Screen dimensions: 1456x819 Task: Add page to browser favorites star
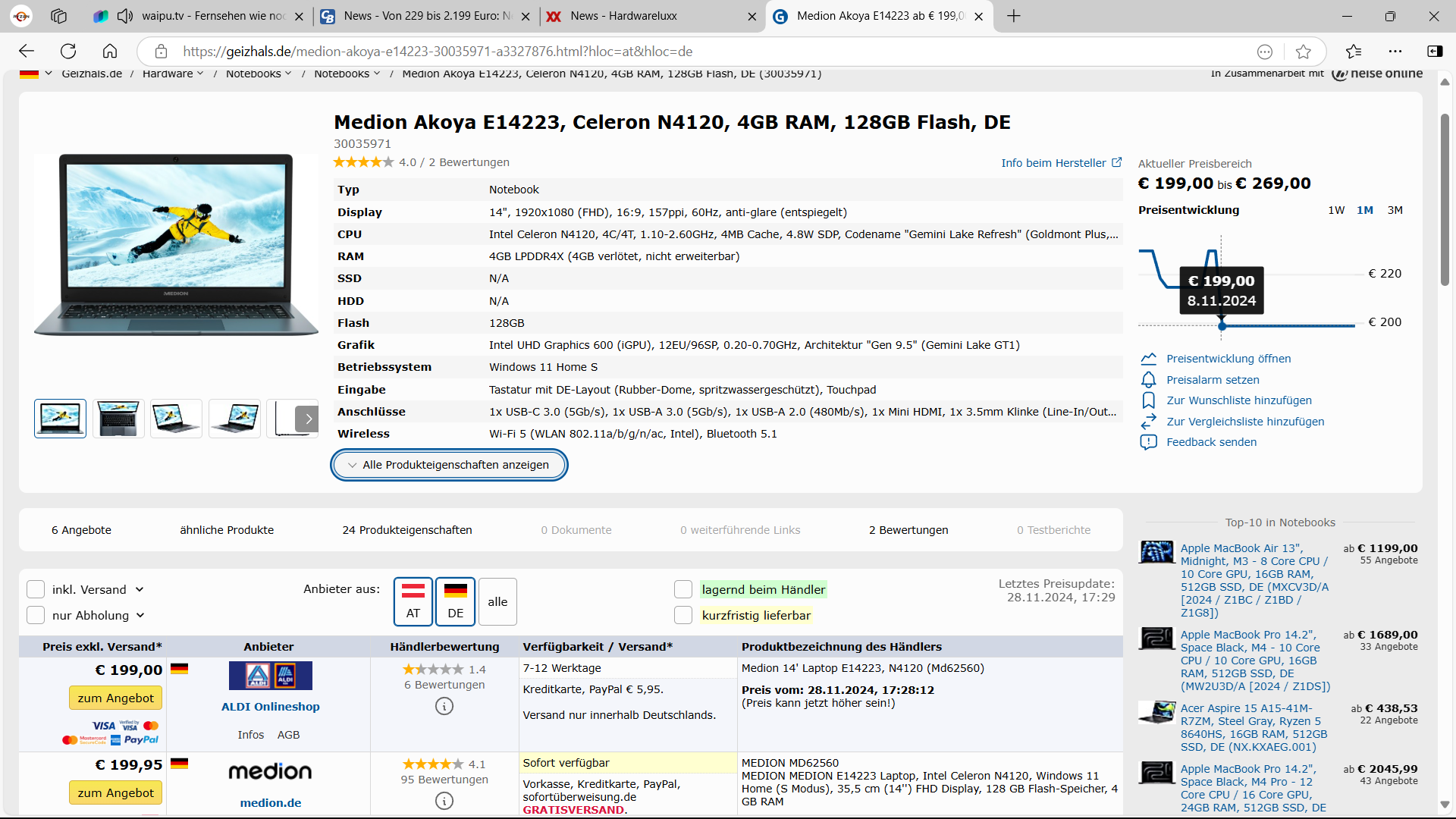(1303, 52)
